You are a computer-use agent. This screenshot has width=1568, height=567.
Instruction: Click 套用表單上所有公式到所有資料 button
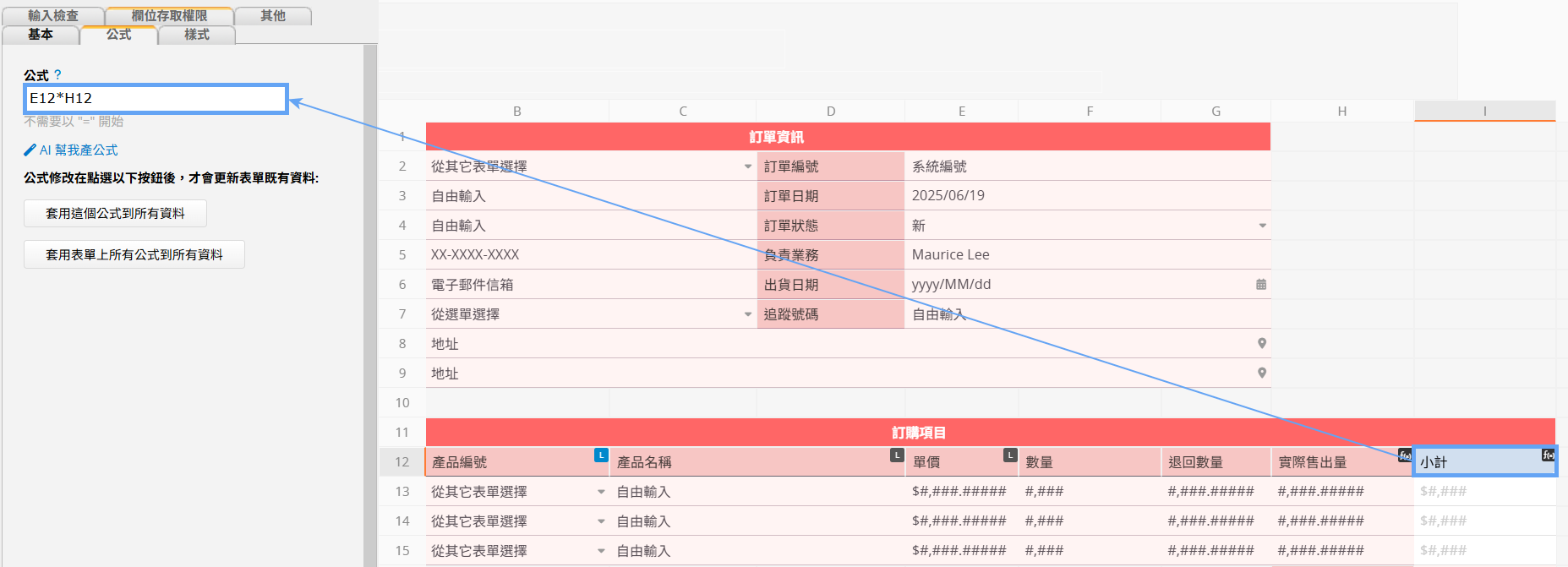point(134,254)
